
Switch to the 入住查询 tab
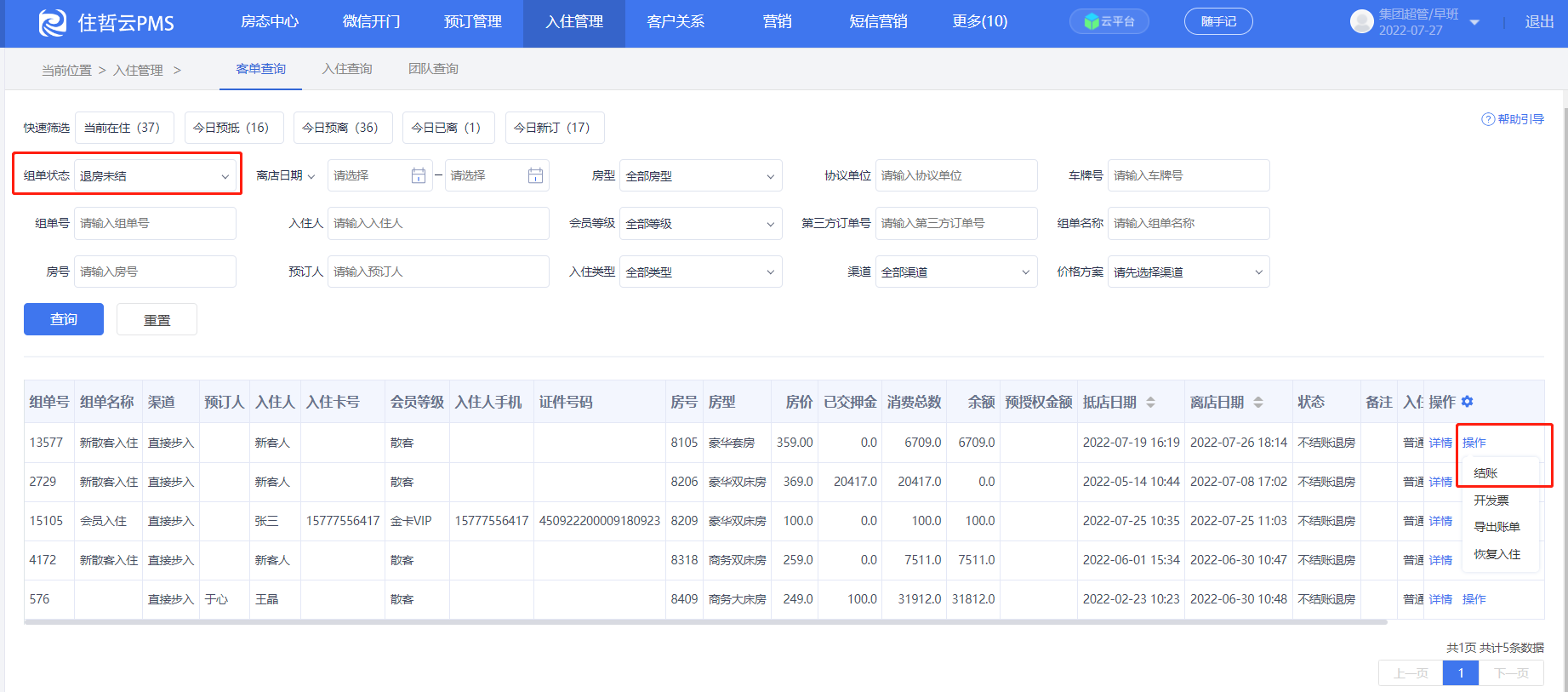click(x=347, y=69)
